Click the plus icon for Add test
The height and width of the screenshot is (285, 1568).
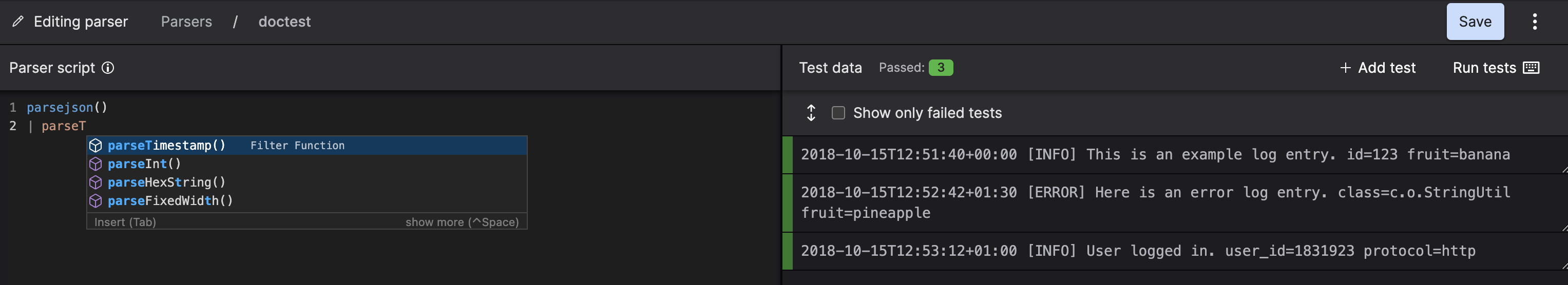coord(1345,68)
